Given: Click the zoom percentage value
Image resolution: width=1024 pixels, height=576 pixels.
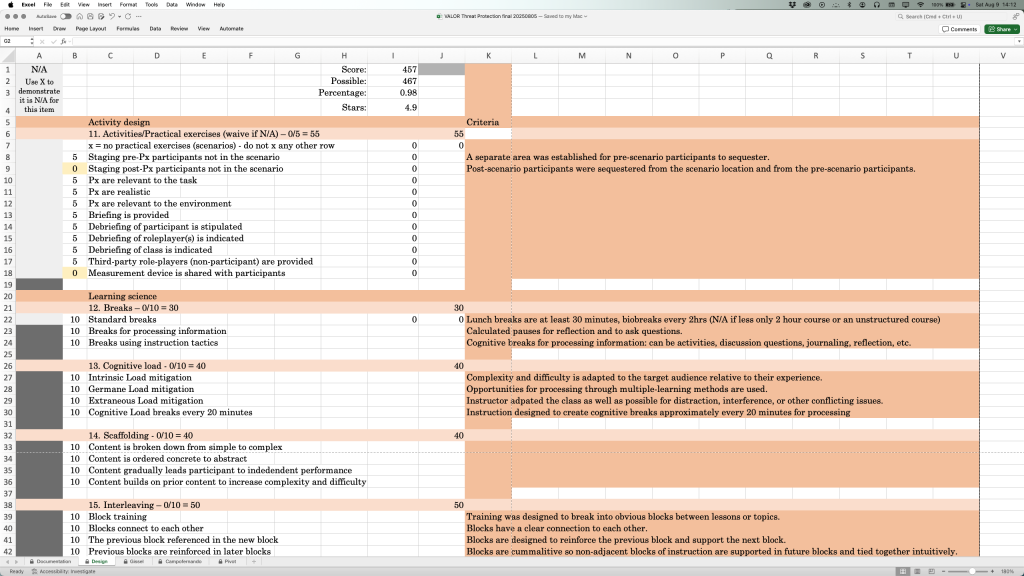Looking at the screenshot, I should [1008, 571].
